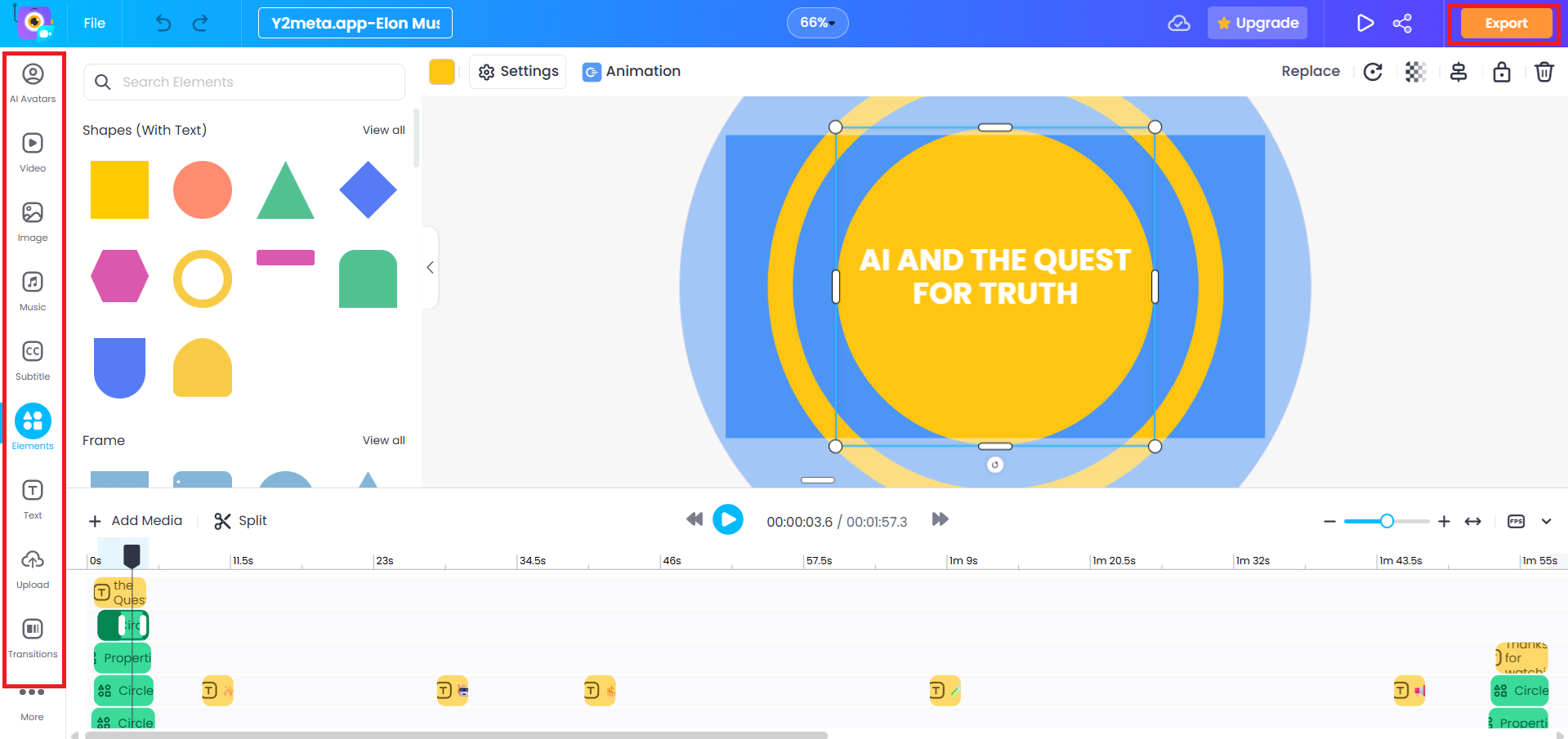Click the yellow color swatch above the canvas
The image size is (1568, 739).
click(441, 72)
